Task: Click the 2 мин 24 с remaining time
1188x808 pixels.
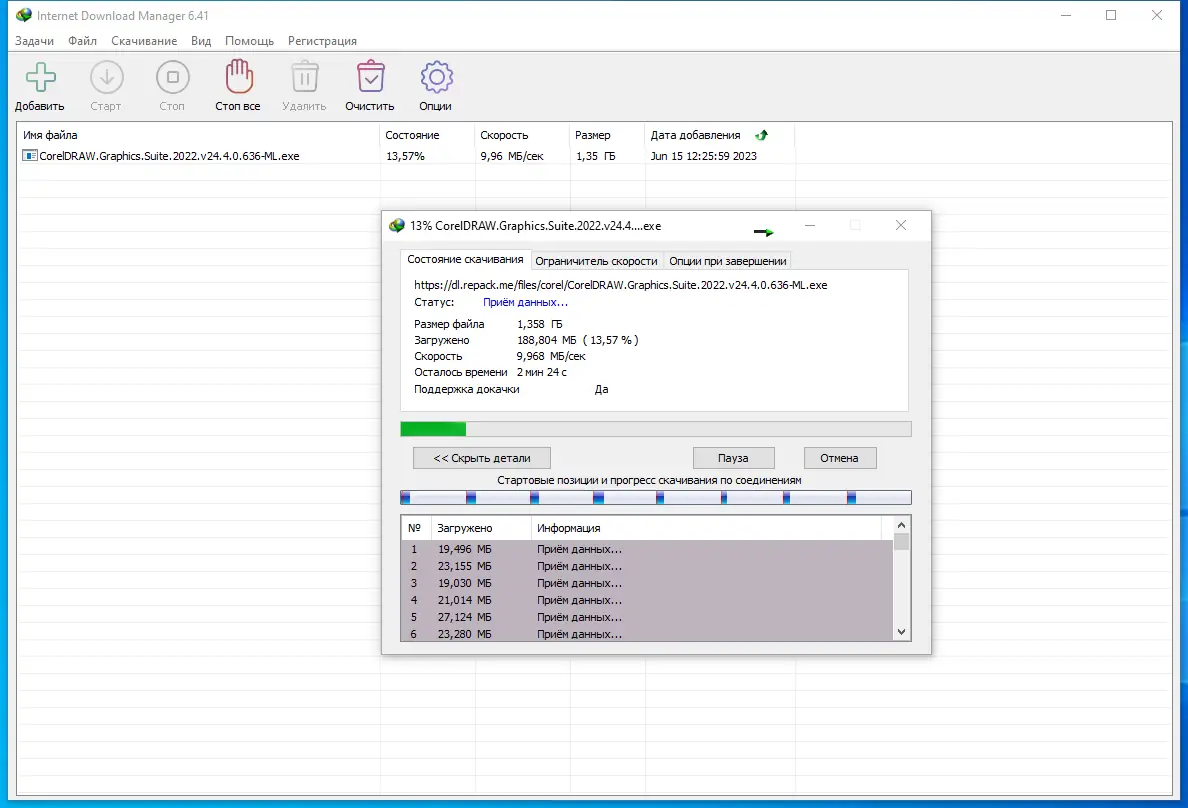Action: [x=542, y=372]
